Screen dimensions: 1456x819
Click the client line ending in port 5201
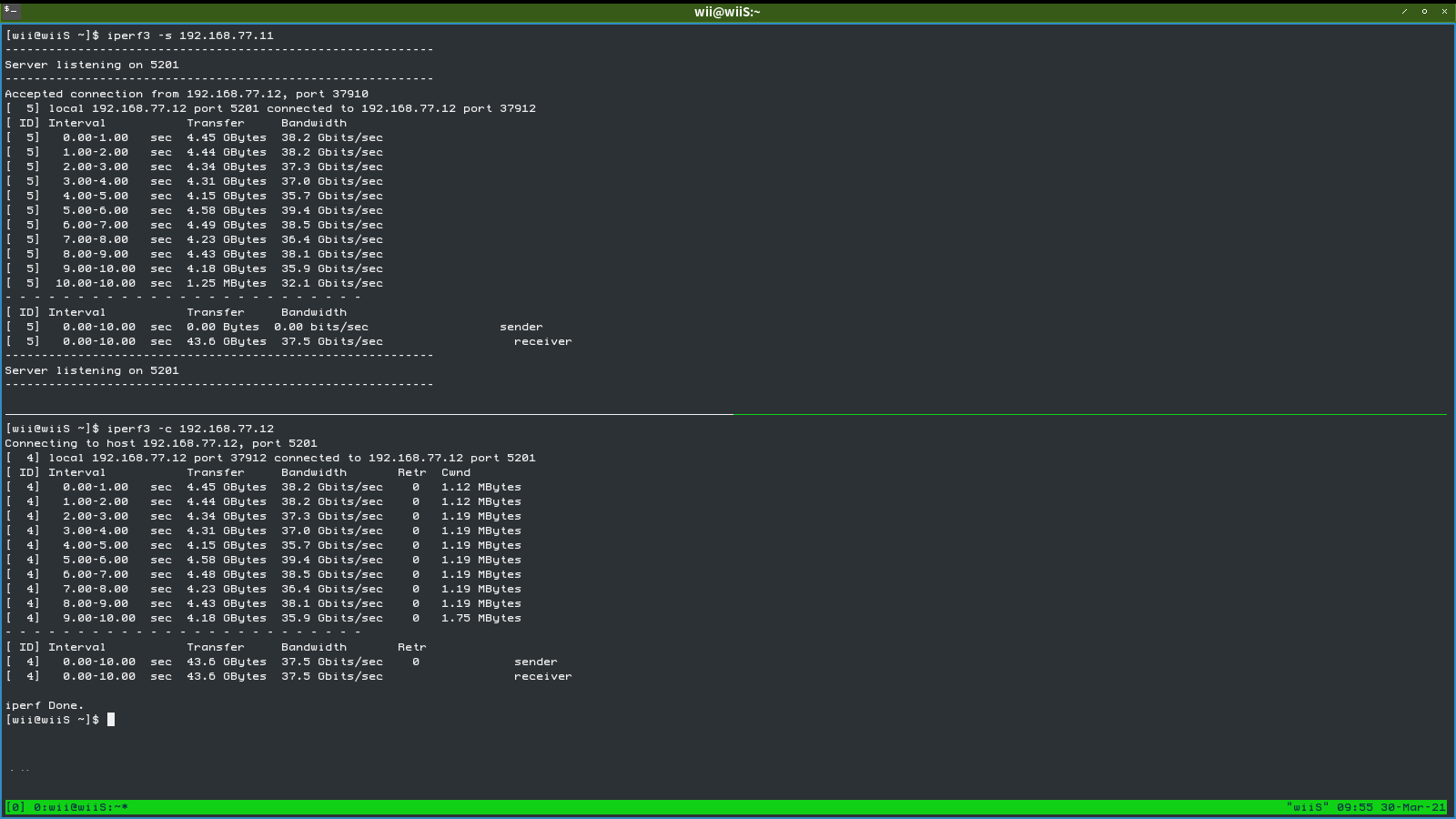[270, 458]
